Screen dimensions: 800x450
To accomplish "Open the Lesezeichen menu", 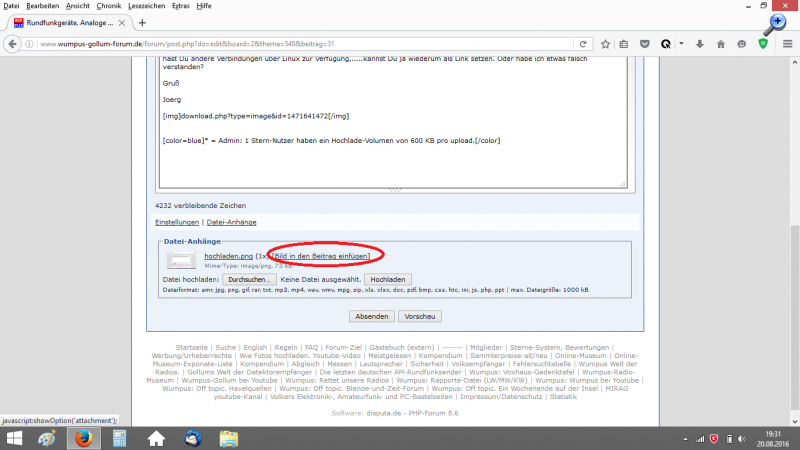I will (x=145, y=6).
